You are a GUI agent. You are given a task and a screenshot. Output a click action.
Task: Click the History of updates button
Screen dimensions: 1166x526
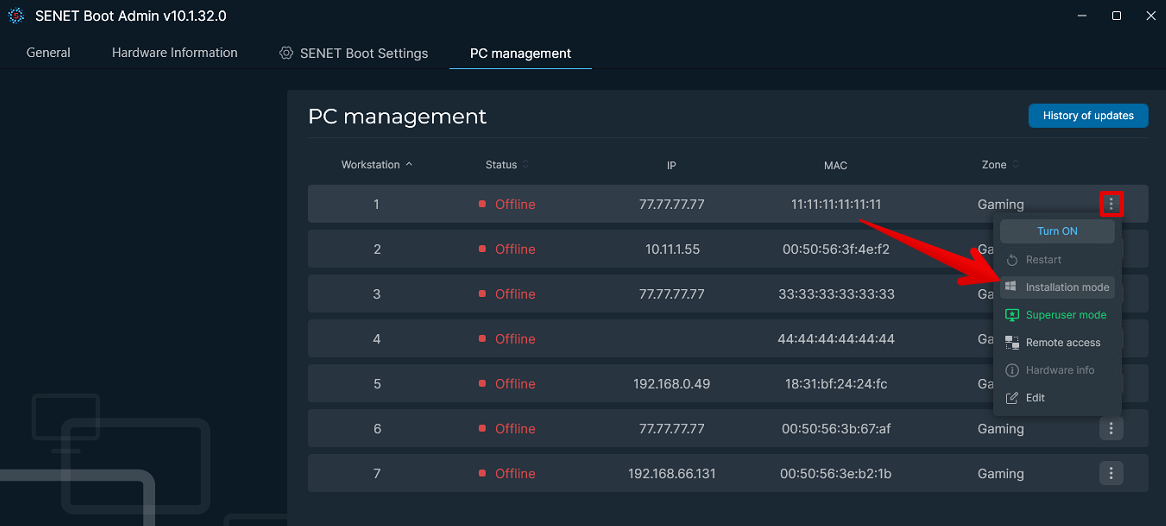(1088, 116)
